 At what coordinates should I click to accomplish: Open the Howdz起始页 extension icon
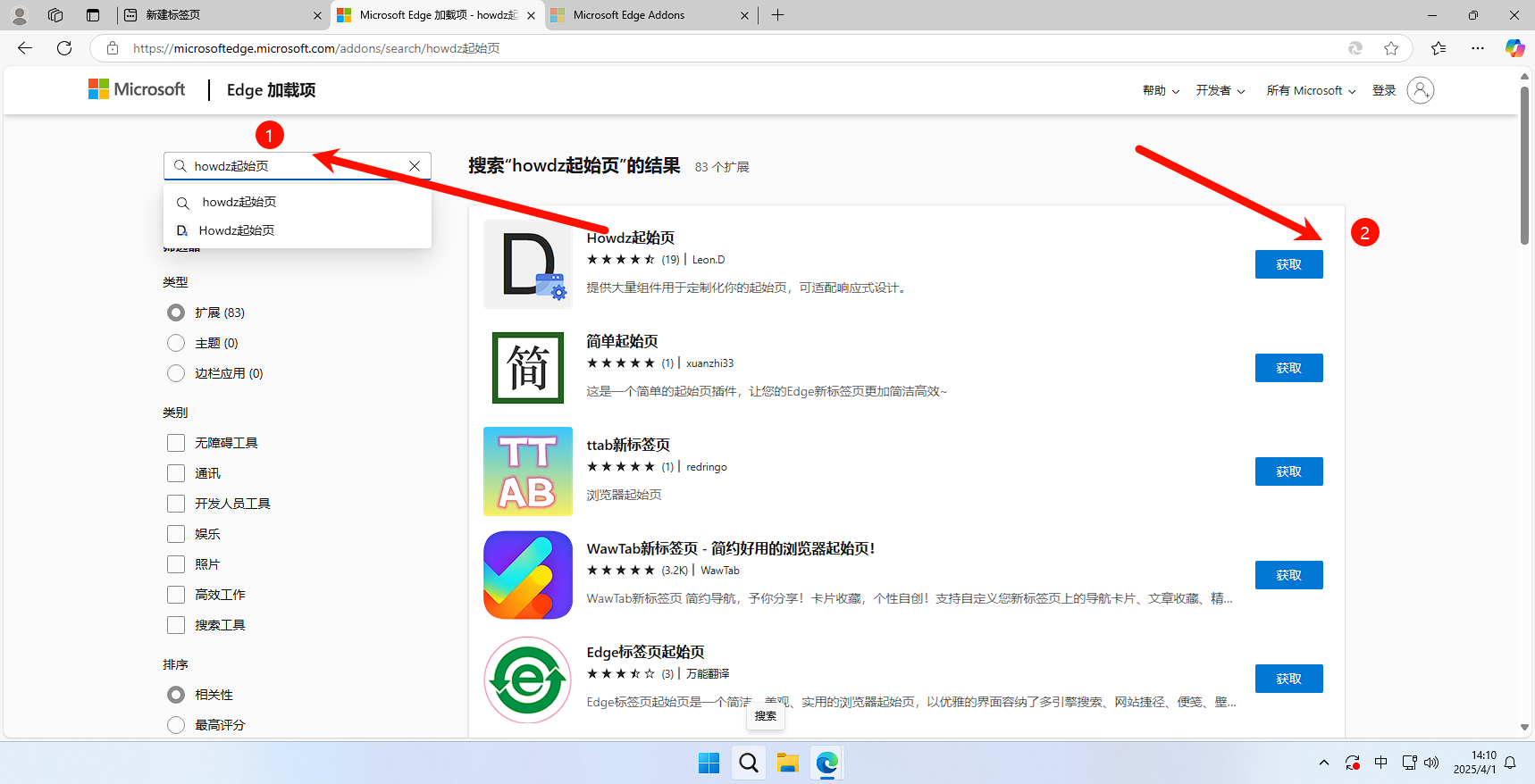click(528, 264)
